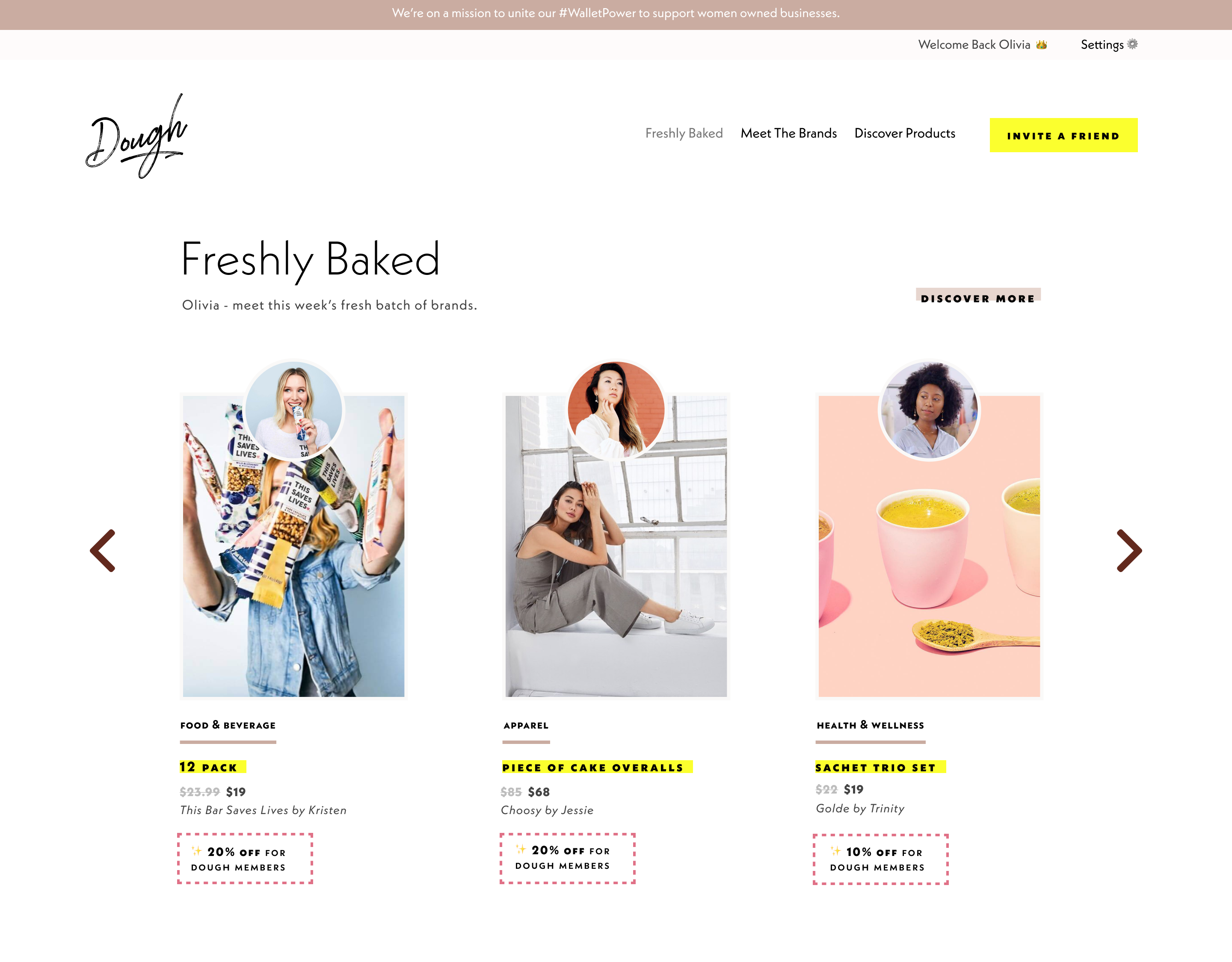This screenshot has width=1232, height=962.
Task: Open Meet The Brands nav item
Action: [x=789, y=133]
